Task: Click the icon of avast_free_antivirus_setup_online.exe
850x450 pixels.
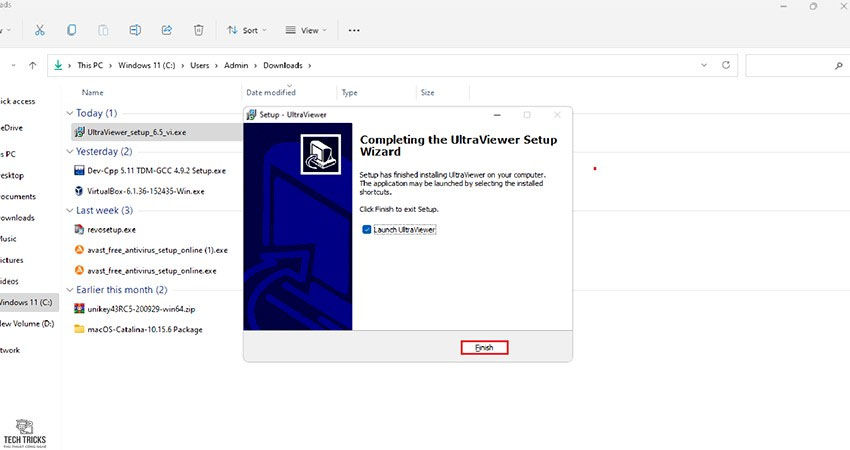Action: 79,270
